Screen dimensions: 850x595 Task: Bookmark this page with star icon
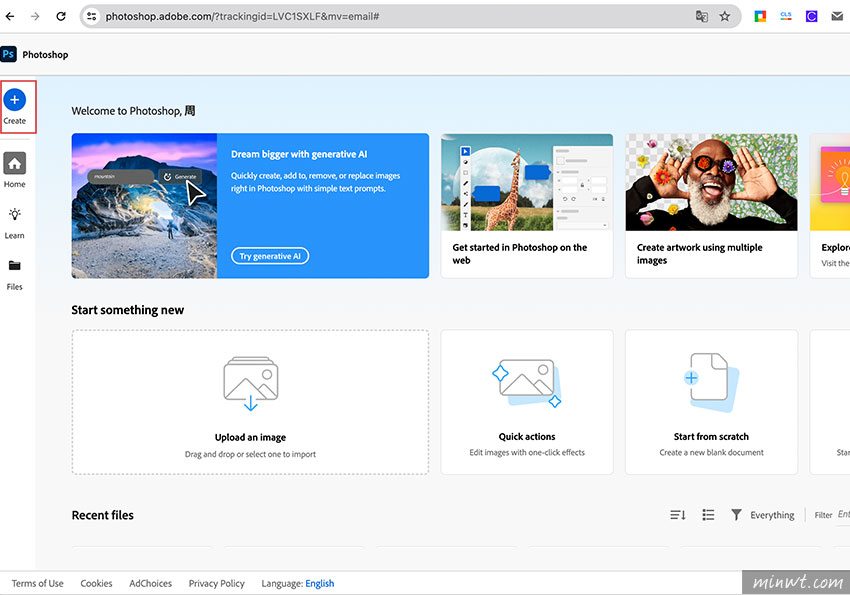point(725,16)
